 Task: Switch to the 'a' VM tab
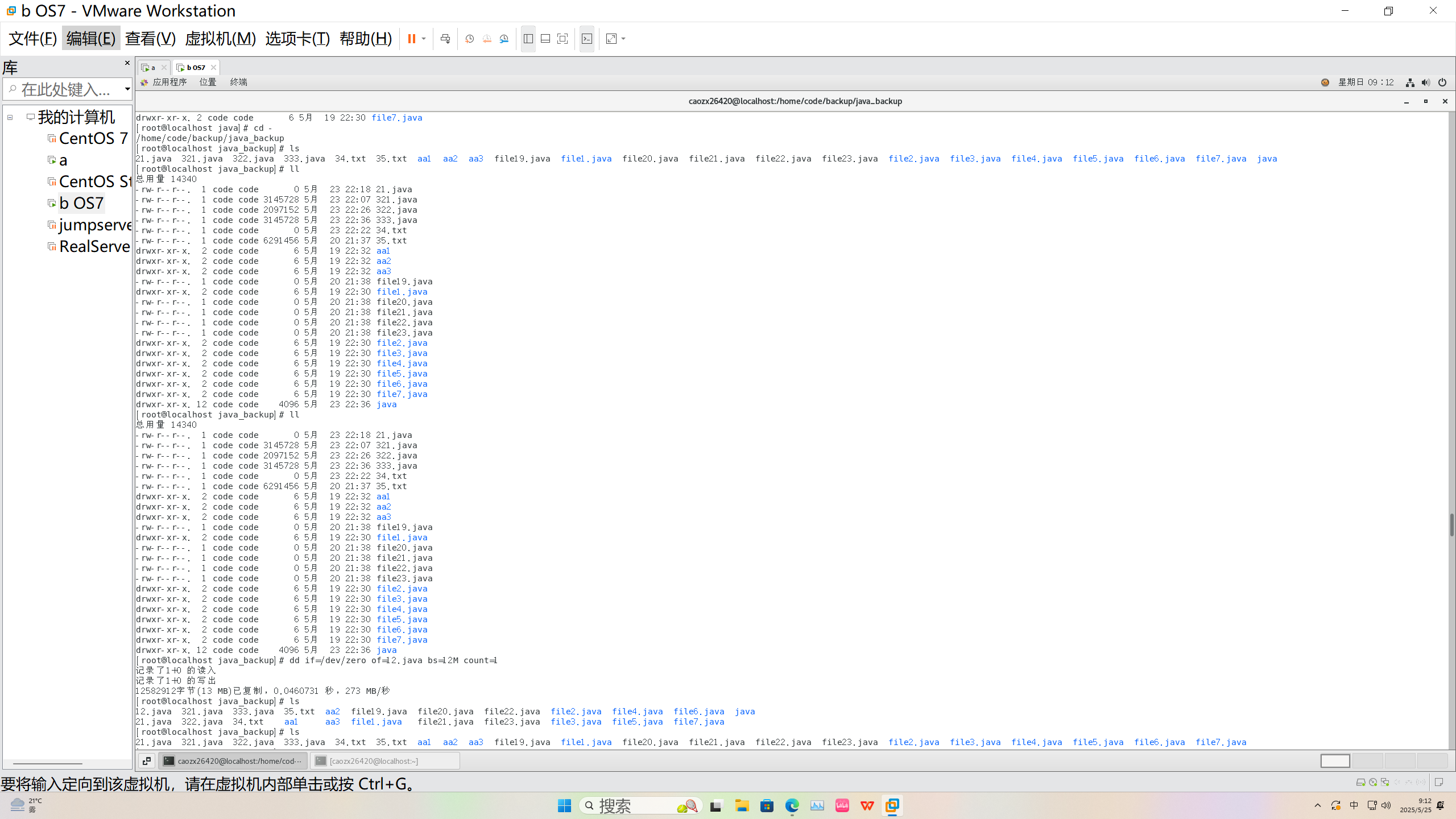[x=152, y=67]
